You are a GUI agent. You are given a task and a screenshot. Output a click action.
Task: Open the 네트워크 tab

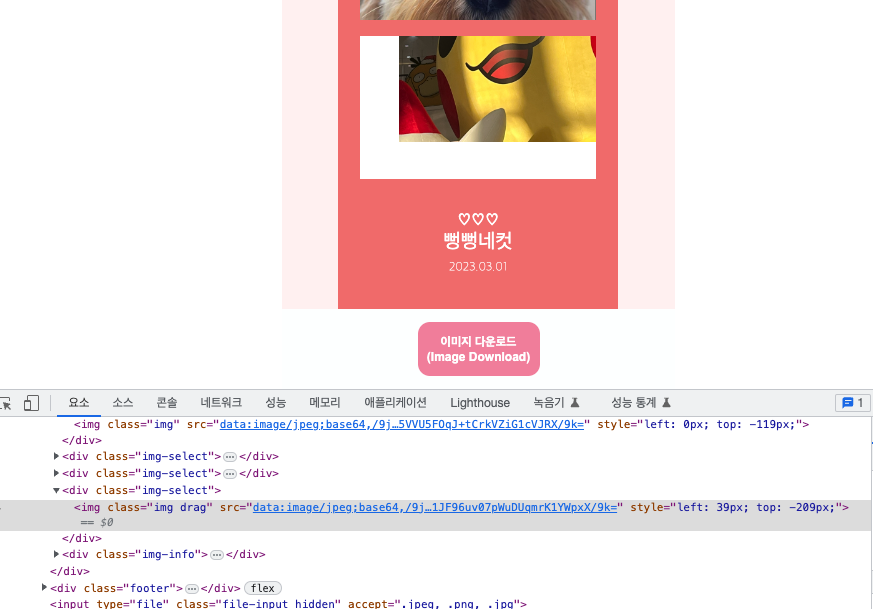click(x=221, y=402)
